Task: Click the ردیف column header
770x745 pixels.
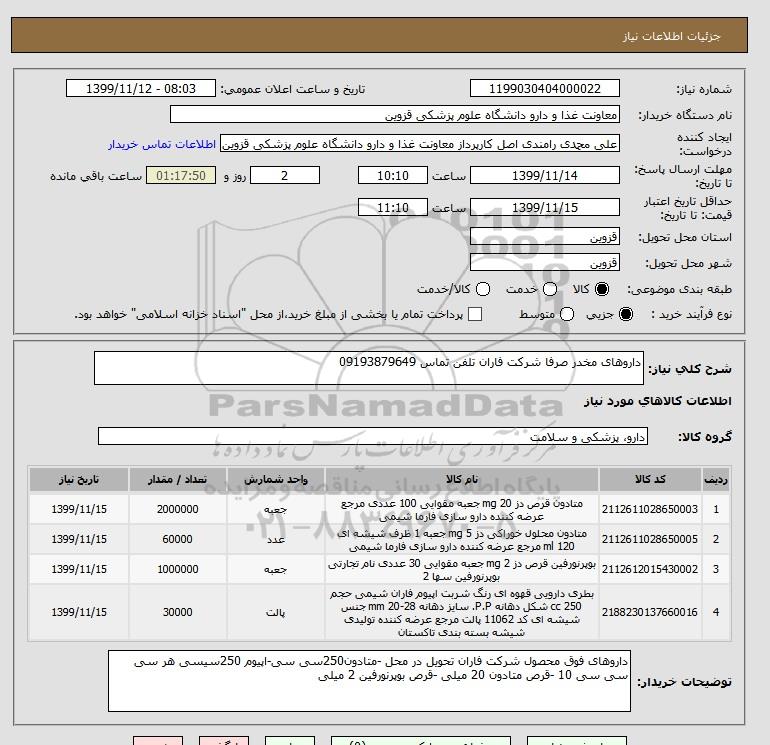Action: pyautogui.click(x=715, y=479)
